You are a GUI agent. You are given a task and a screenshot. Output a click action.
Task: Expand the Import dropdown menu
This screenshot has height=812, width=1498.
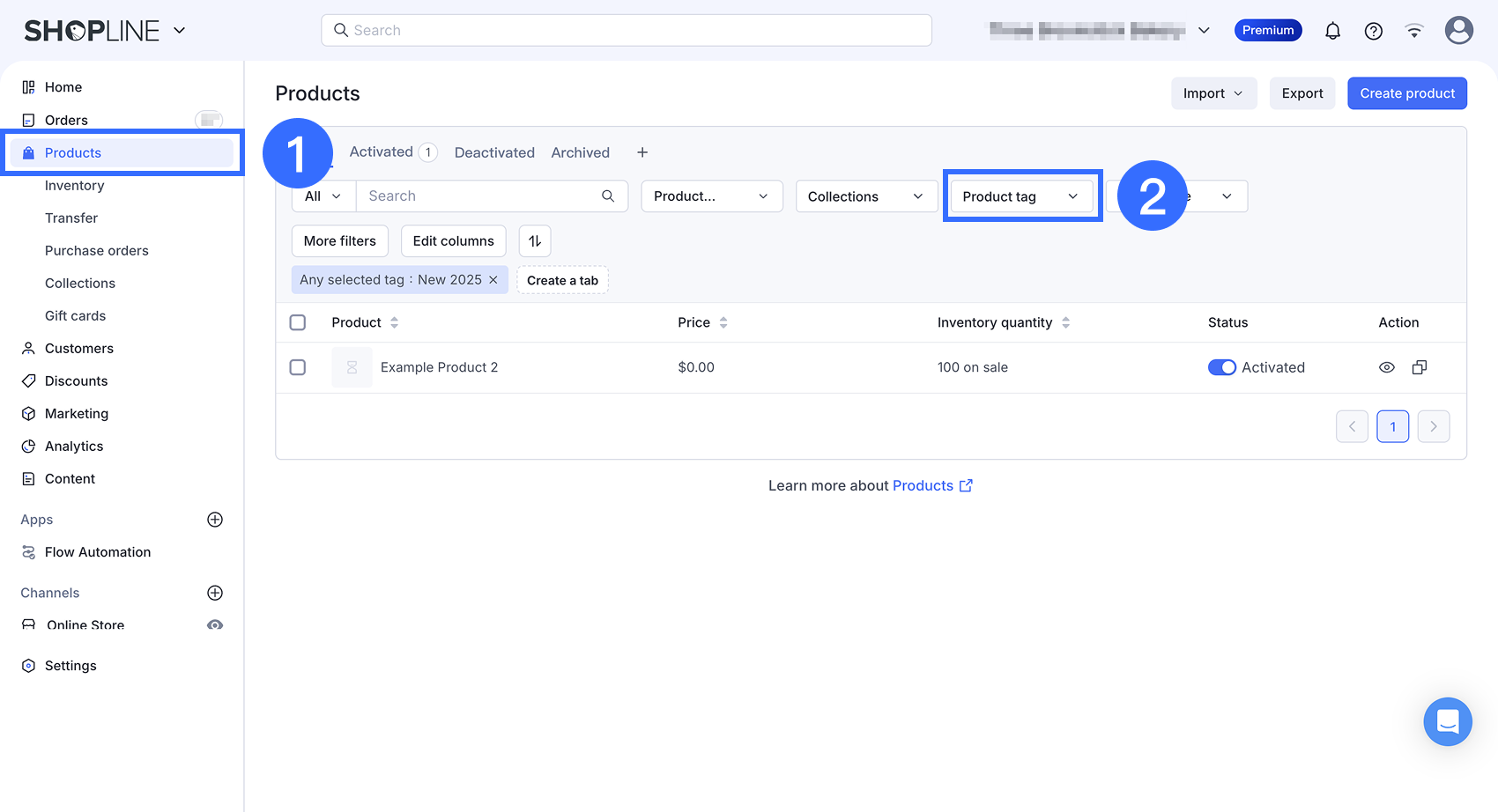click(1212, 93)
